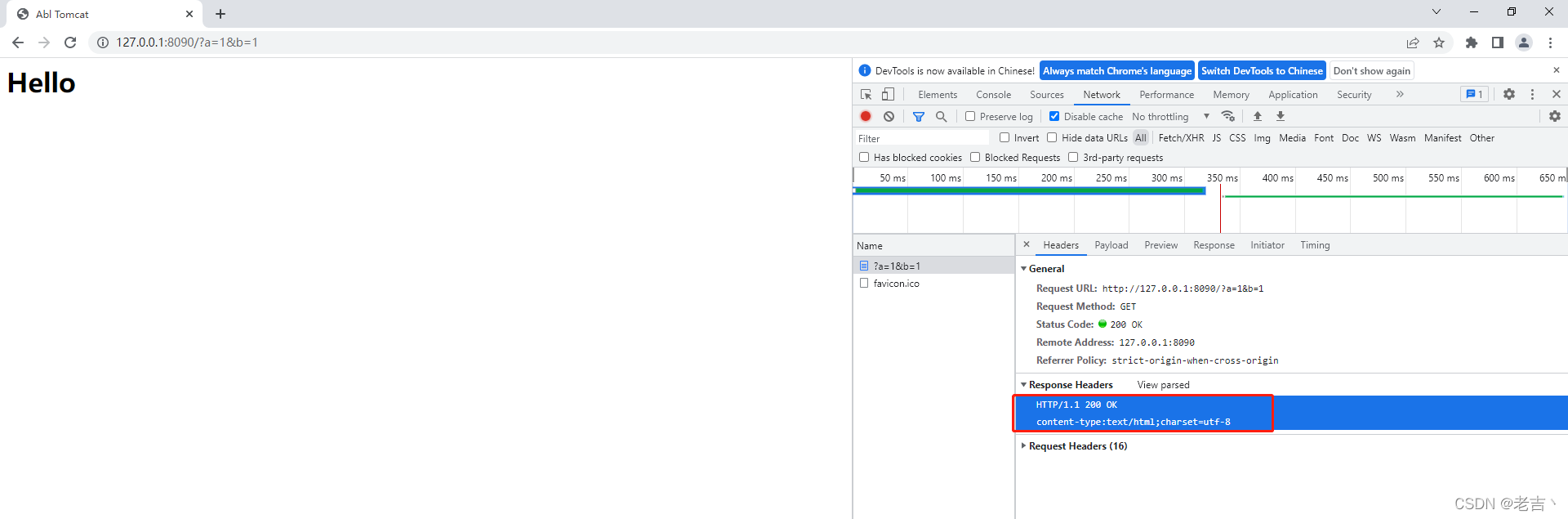The width and height of the screenshot is (1568, 519).
Task: Open DevTools settings gear
Action: click(x=1509, y=95)
